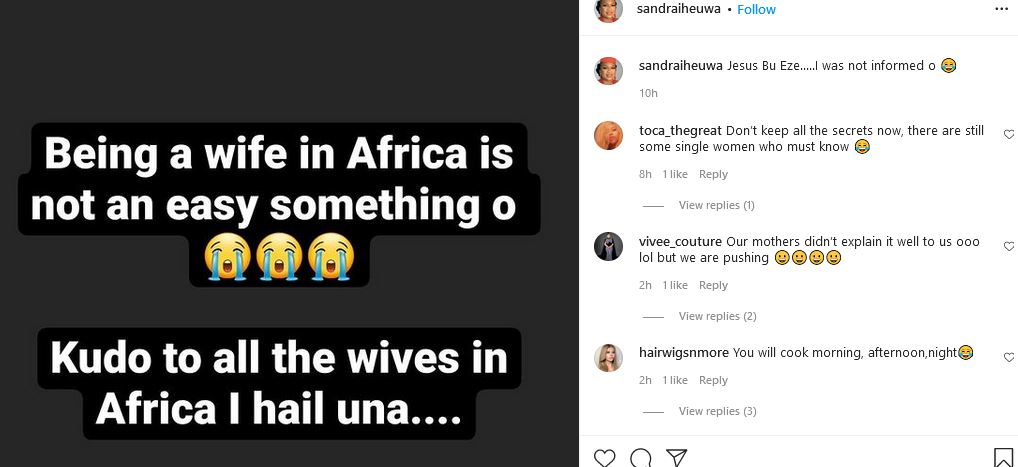This screenshot has height=467, width=1018.
Task: Open toca_thegreat profile avatar
Action: [608, 135]
